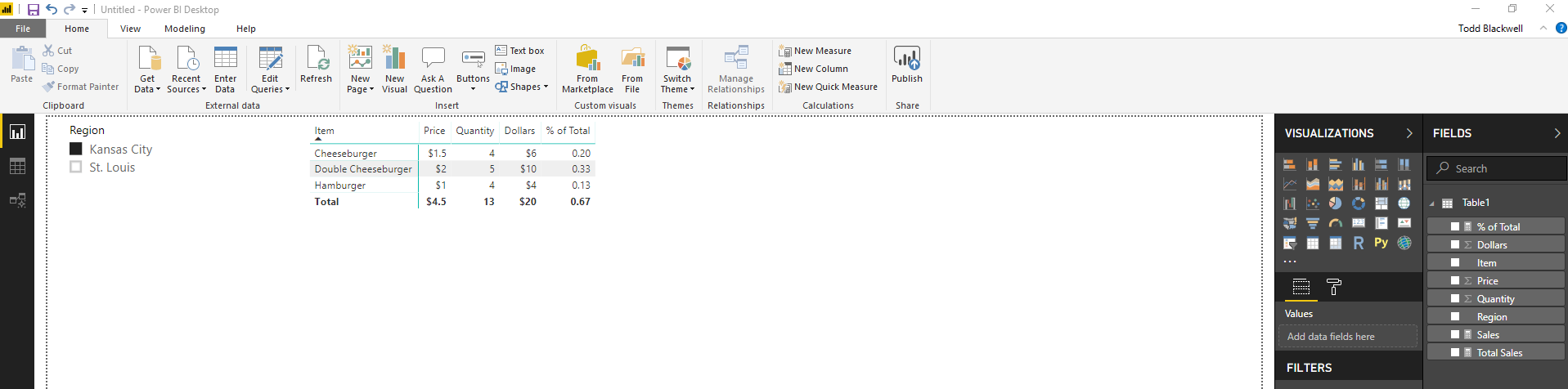This screenshot has height=389, width=1568.
Task: Check the Total Sales field
Action: coord(1455,352)
